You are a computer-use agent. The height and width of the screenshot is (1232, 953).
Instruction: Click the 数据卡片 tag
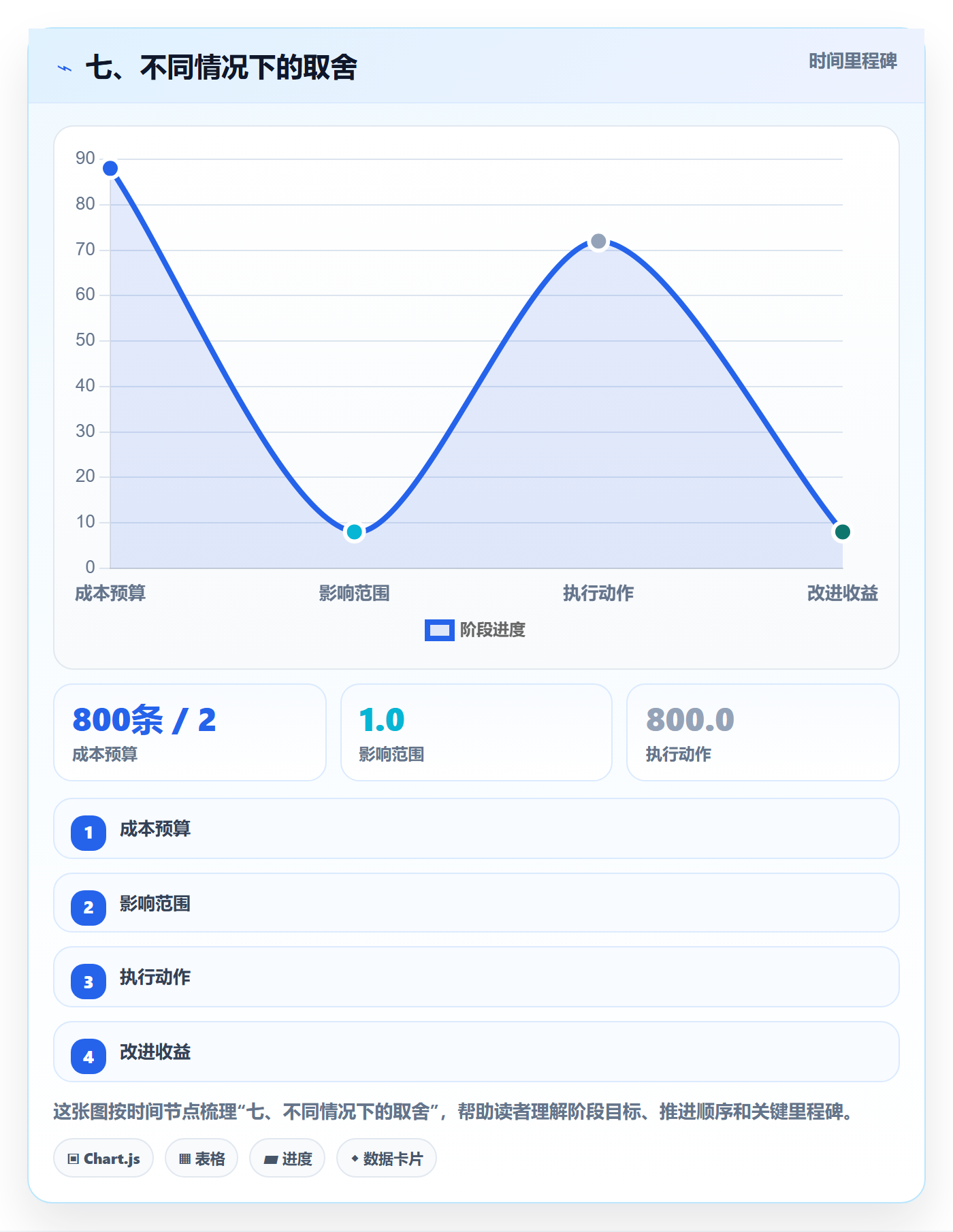coord(387,1158)
